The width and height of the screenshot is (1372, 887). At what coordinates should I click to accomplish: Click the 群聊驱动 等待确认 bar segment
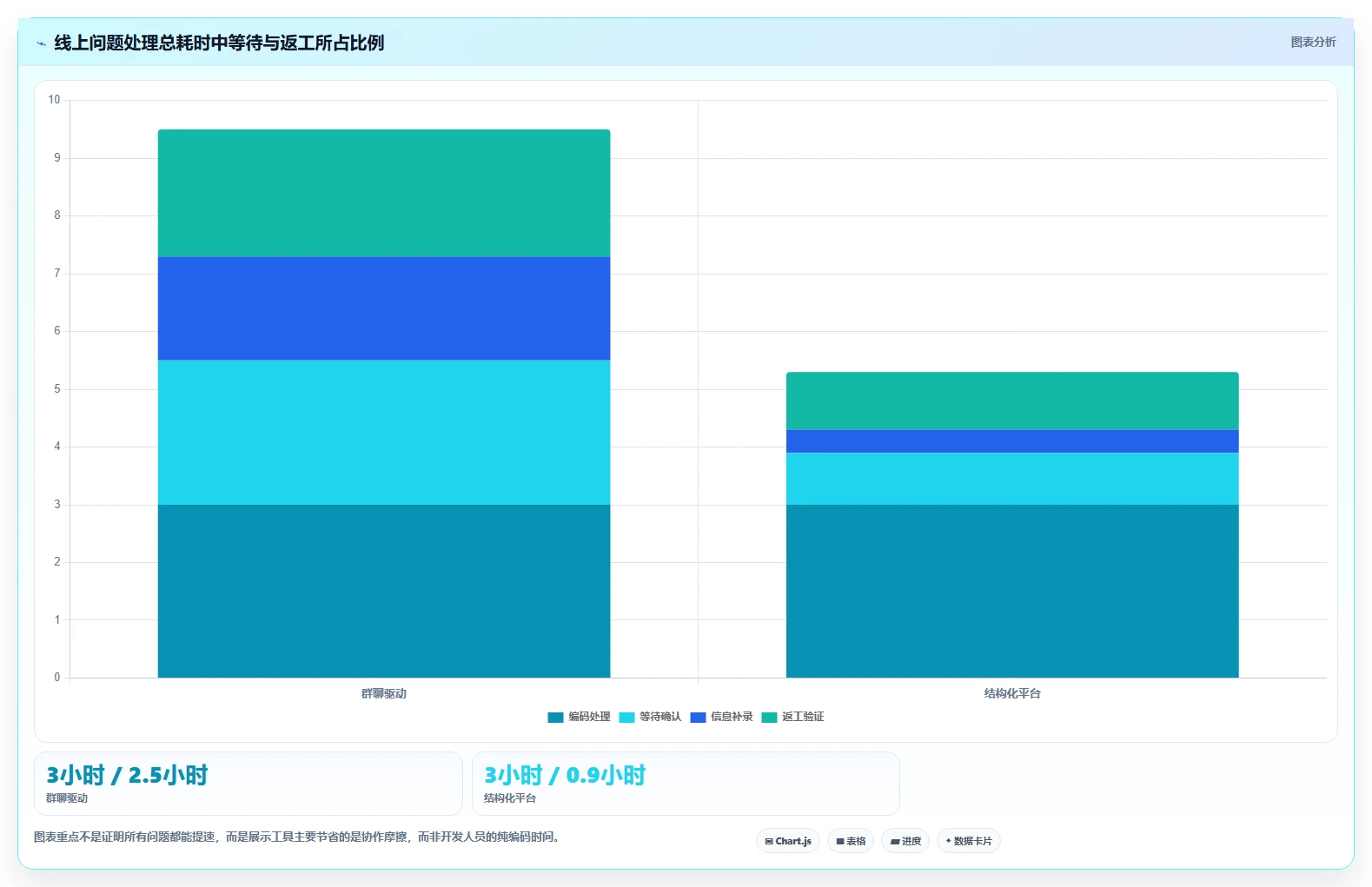coord(384,433)
